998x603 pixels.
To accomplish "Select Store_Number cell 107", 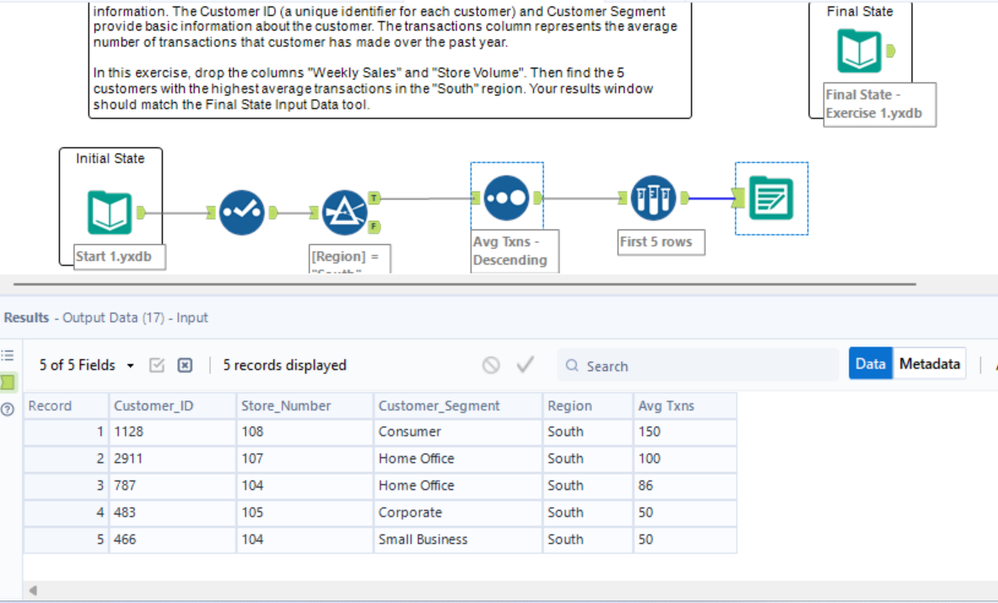I will click(305, 458).
